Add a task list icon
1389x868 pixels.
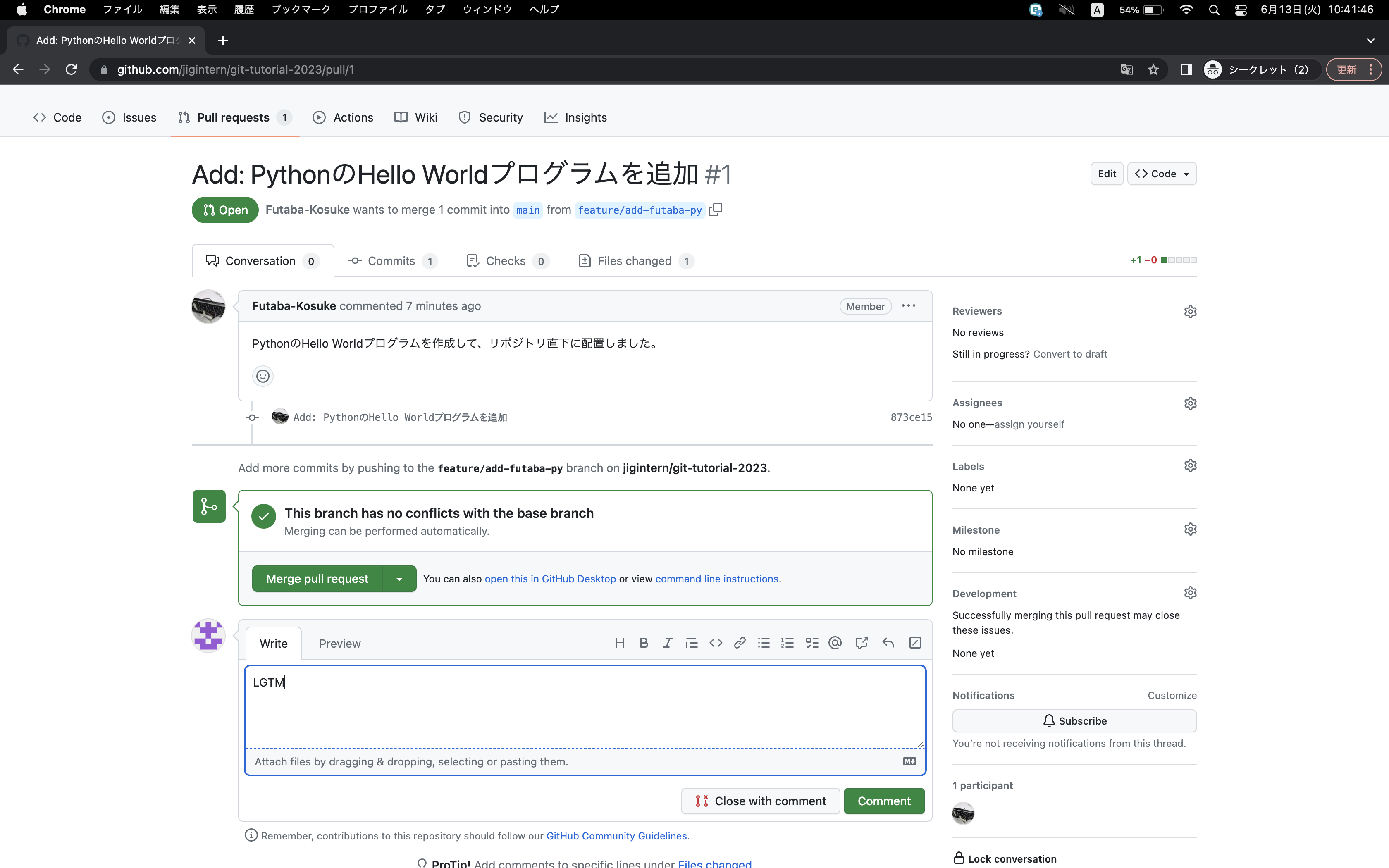point(811,643)
